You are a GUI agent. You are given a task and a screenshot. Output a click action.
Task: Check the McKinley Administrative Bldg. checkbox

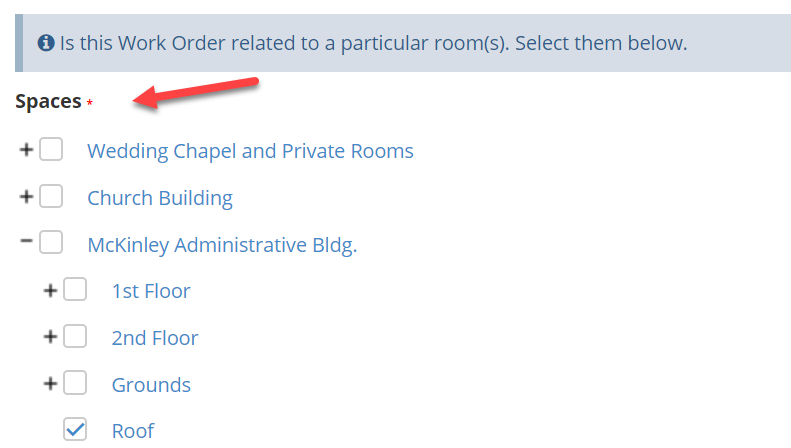coord(51,242)
